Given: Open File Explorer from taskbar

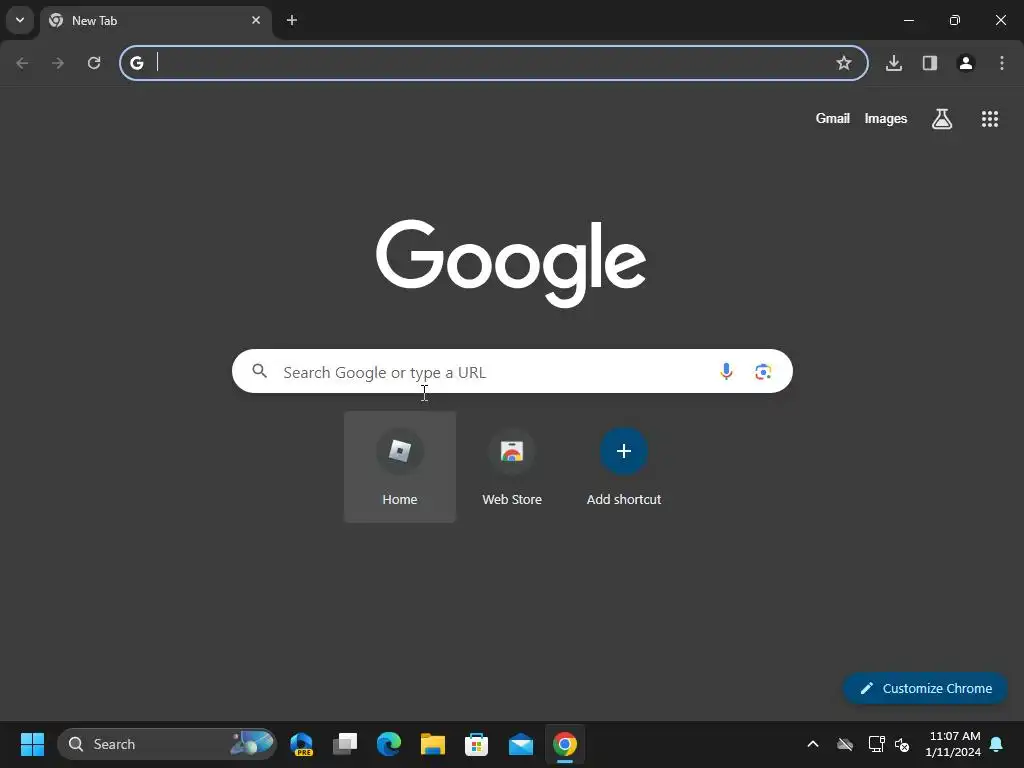Looking at the screenshot, I should coord(432,744).
